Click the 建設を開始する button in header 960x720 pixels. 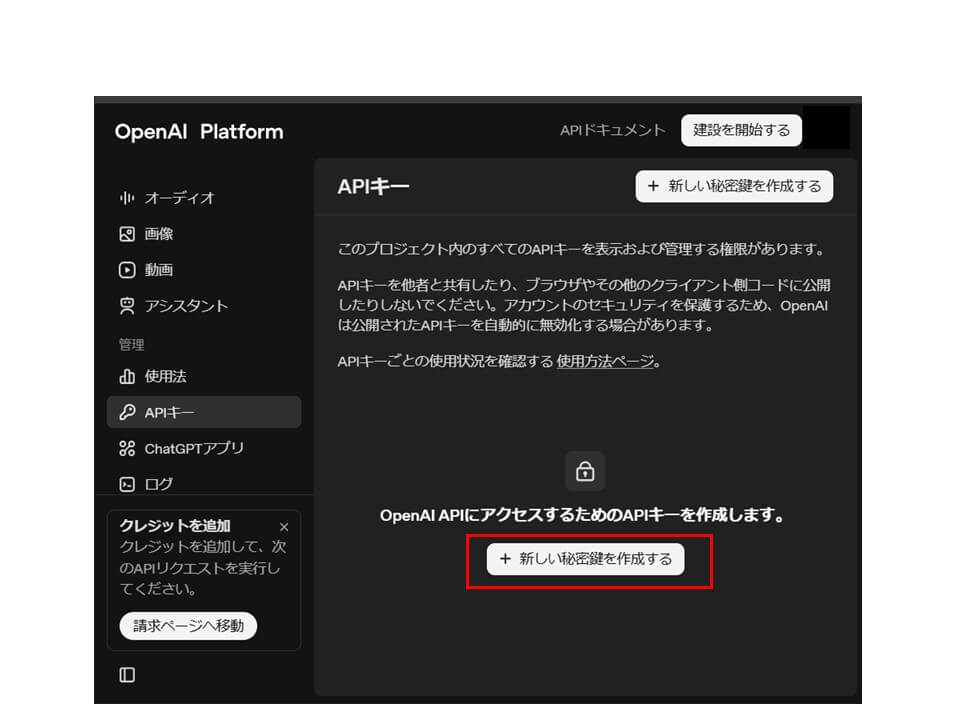[741, 130]
